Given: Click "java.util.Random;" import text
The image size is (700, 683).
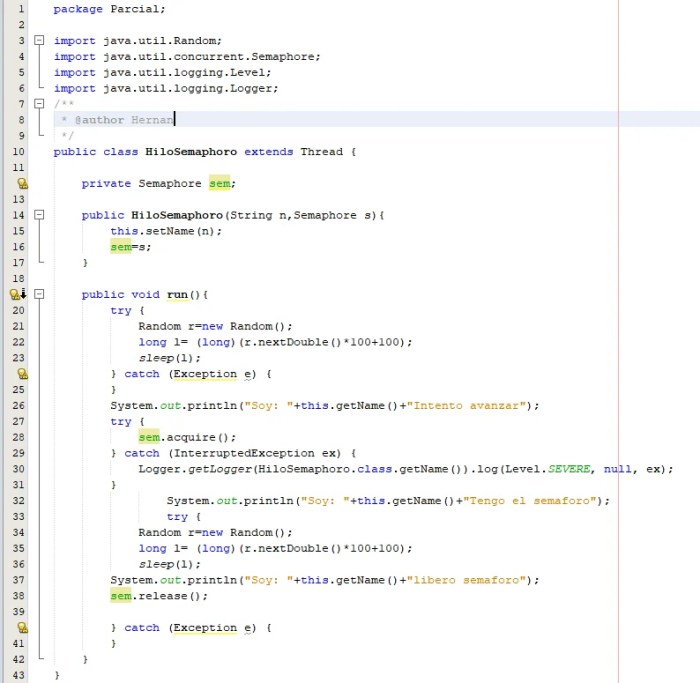Looking at the screenshot, I should 162,41.
